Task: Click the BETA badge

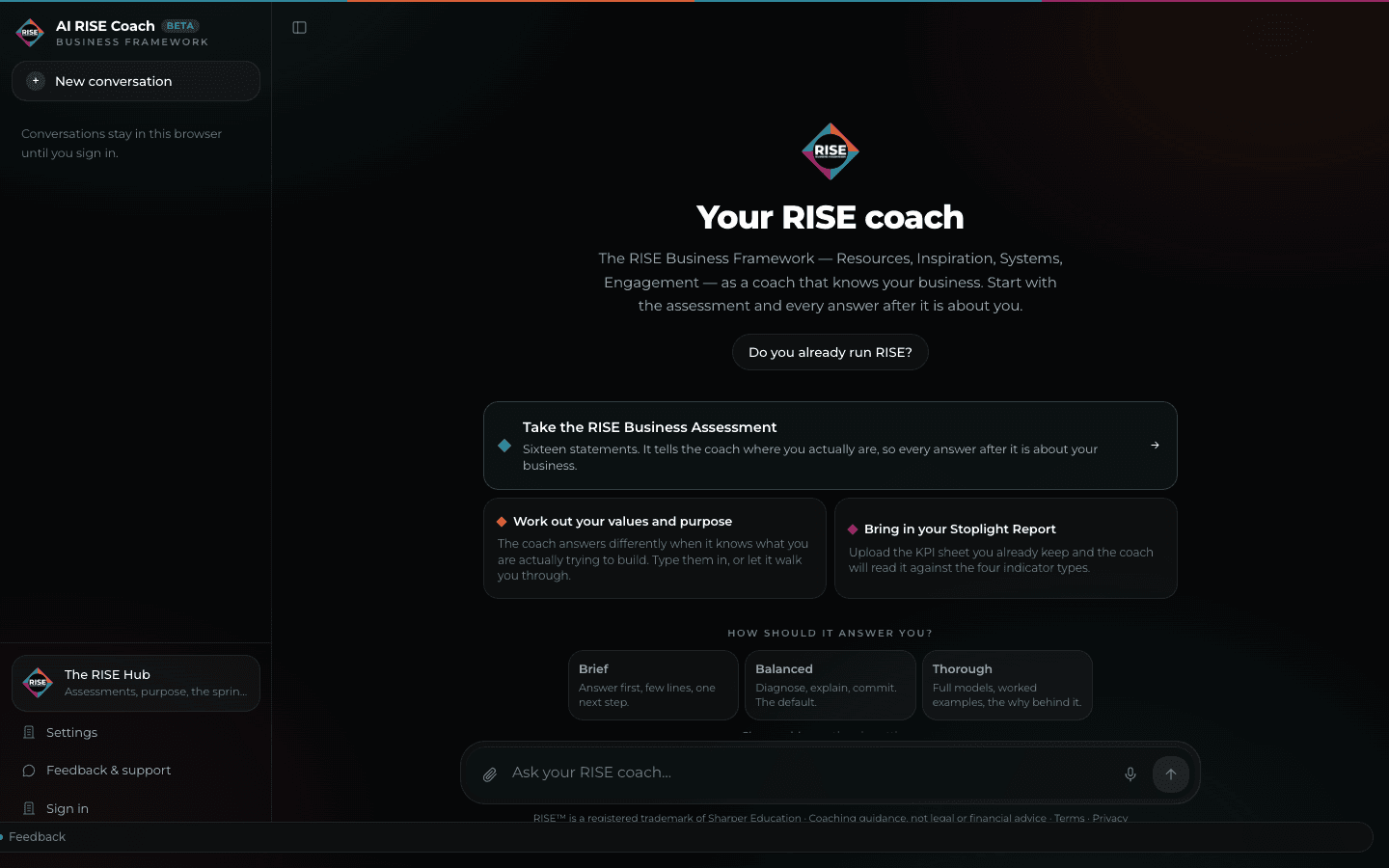Action: click(x=180, y=26)
